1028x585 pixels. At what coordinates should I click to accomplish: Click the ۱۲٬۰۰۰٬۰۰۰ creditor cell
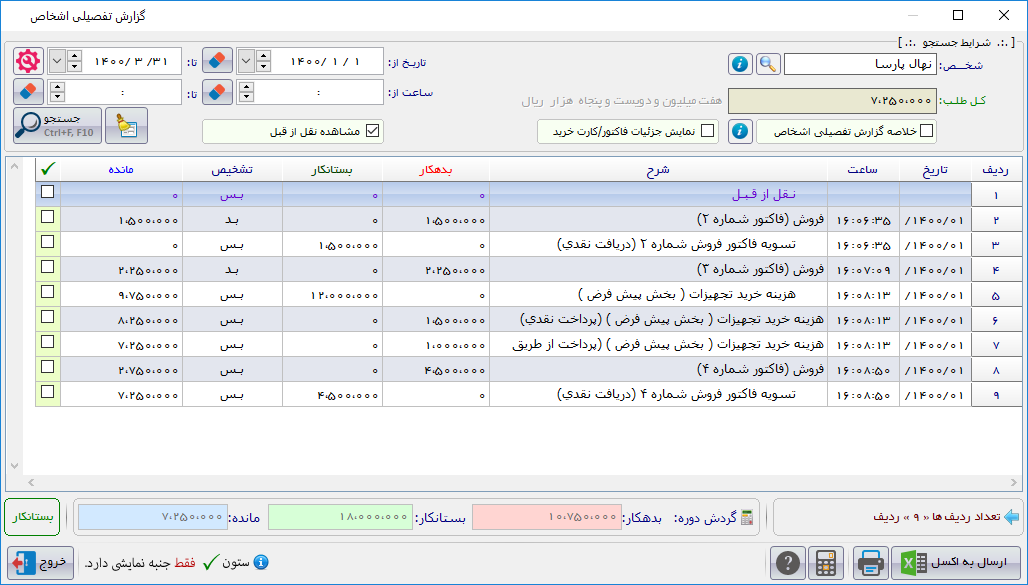pos(332,295)
